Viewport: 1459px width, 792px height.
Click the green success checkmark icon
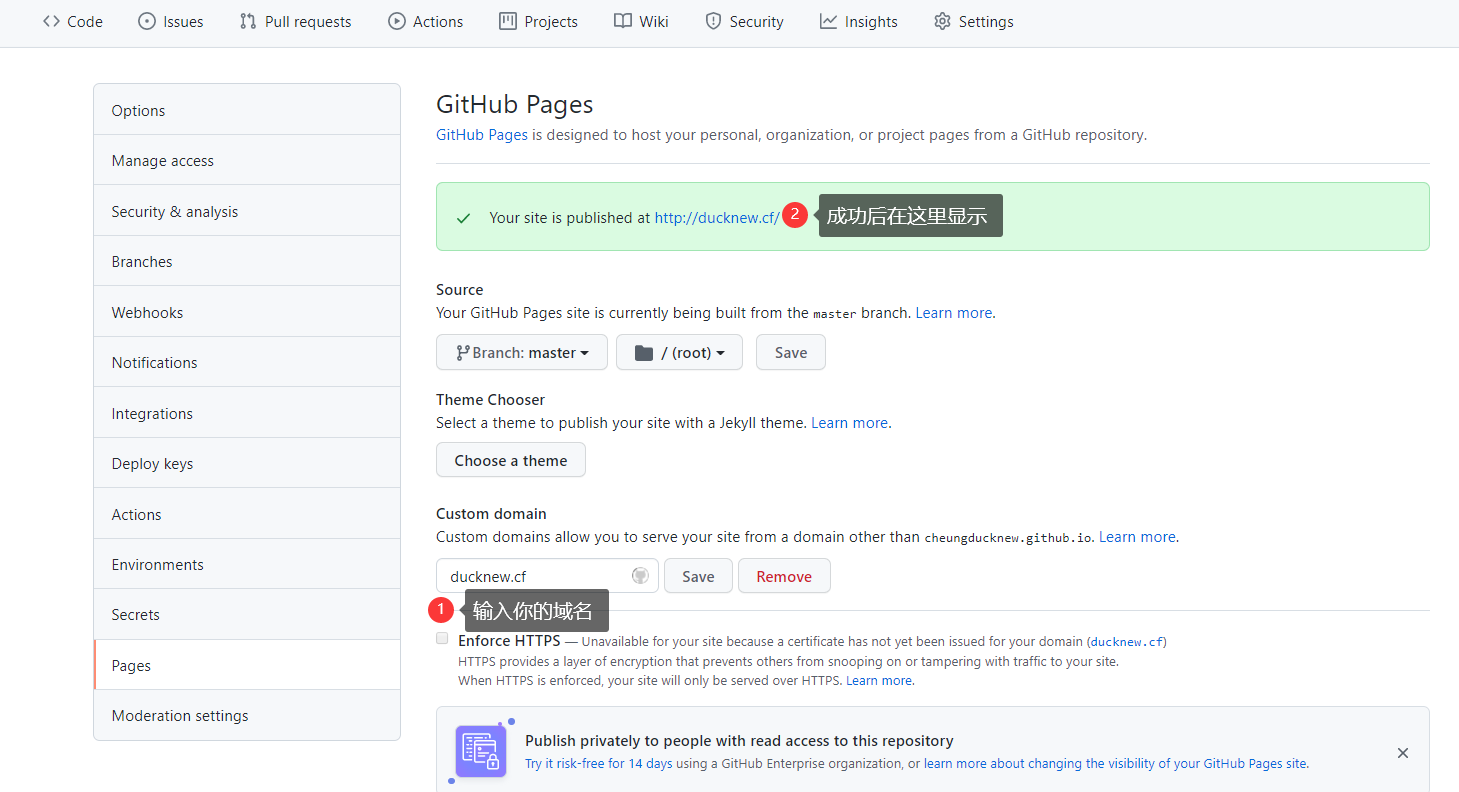coord(463,218)
